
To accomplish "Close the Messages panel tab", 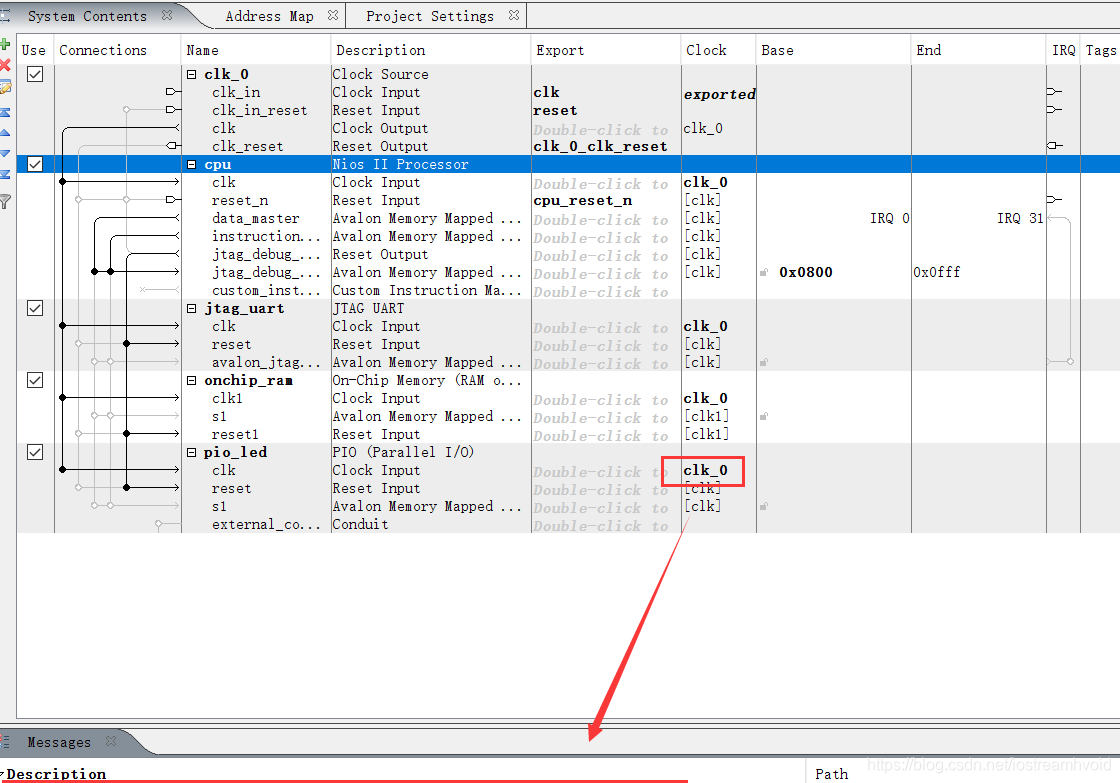I will 111,742.
